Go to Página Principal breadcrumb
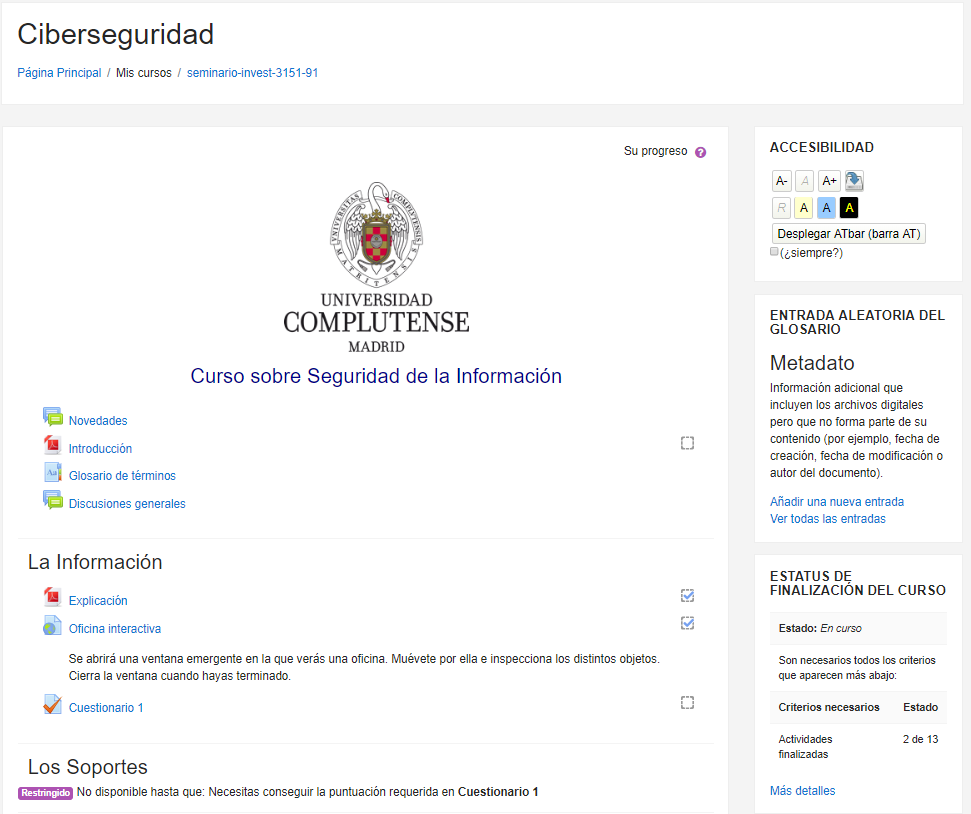 (x=59, y=72)
